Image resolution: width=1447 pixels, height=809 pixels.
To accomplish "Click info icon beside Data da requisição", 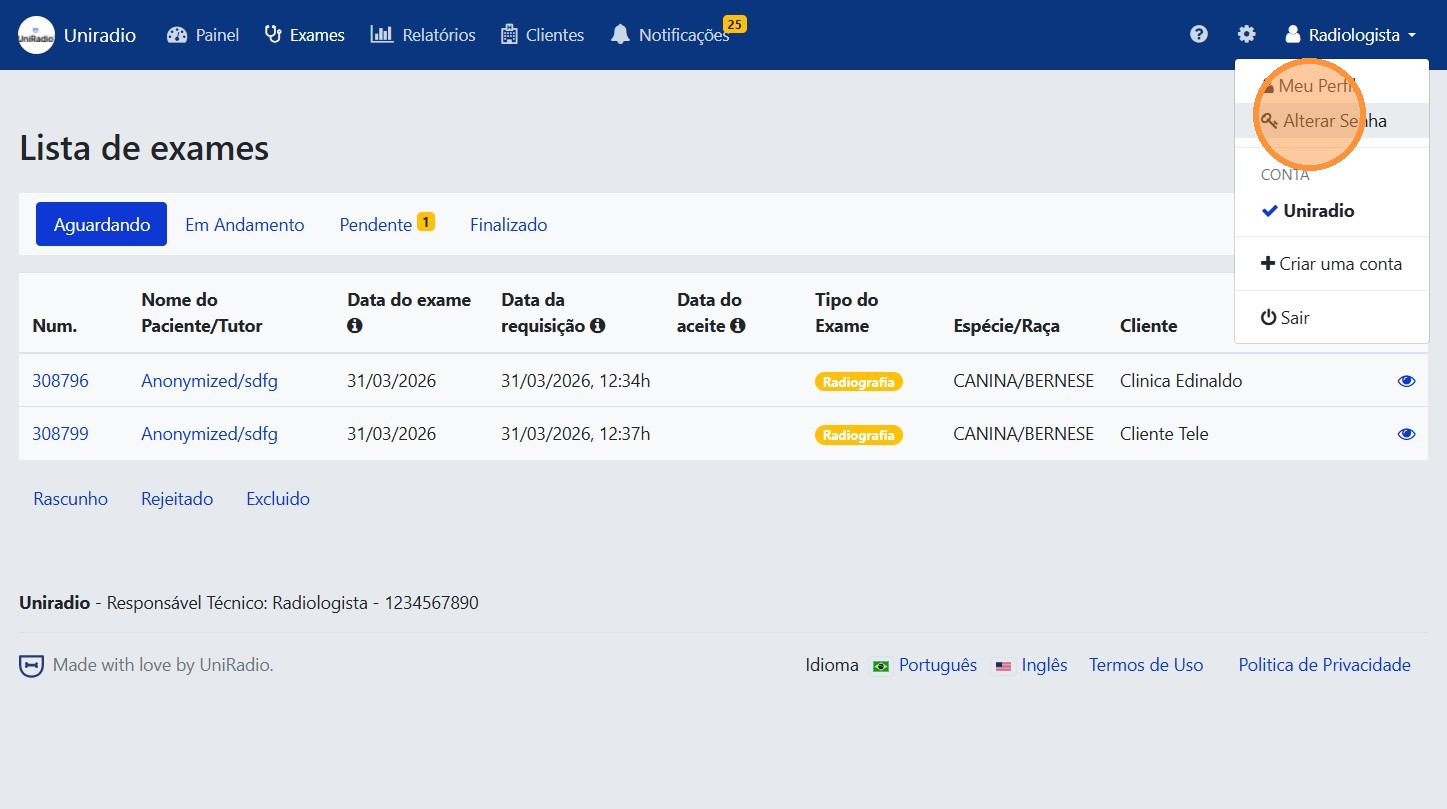I will (598, 326).
